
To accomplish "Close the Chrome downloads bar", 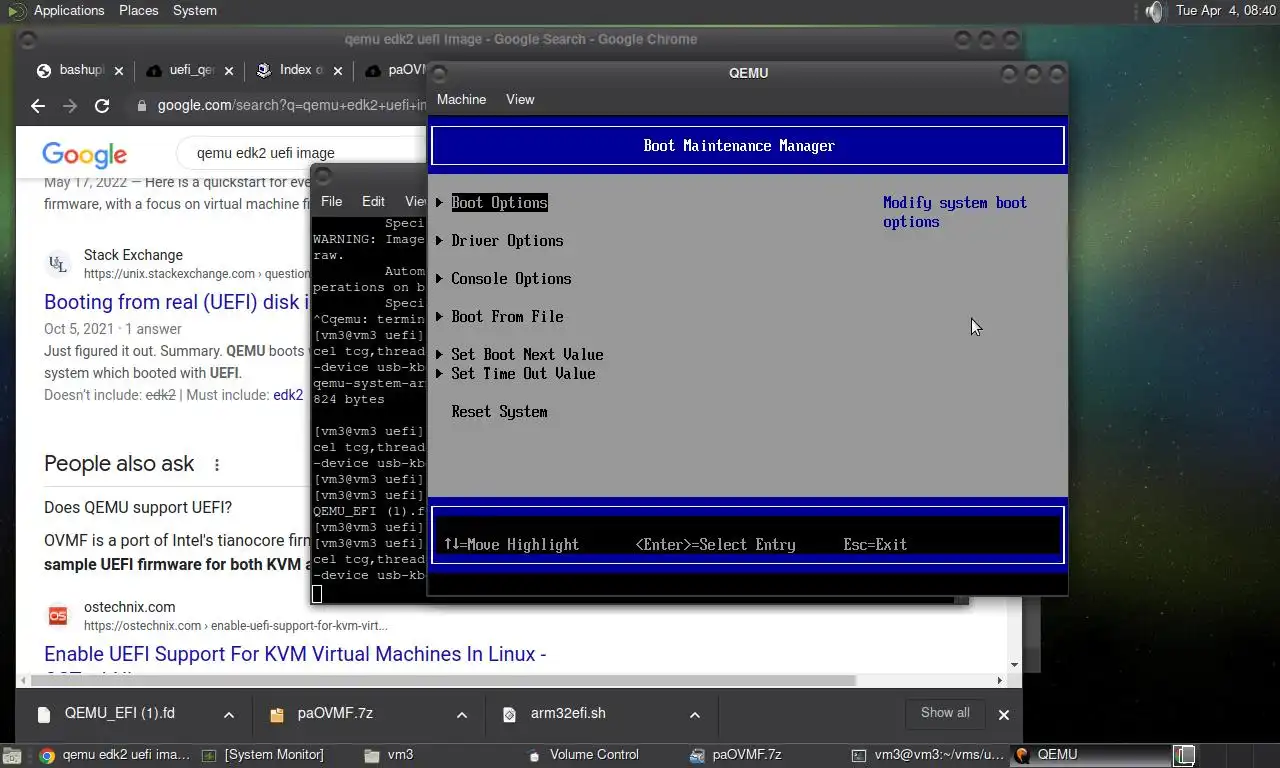I will 1004,714.
